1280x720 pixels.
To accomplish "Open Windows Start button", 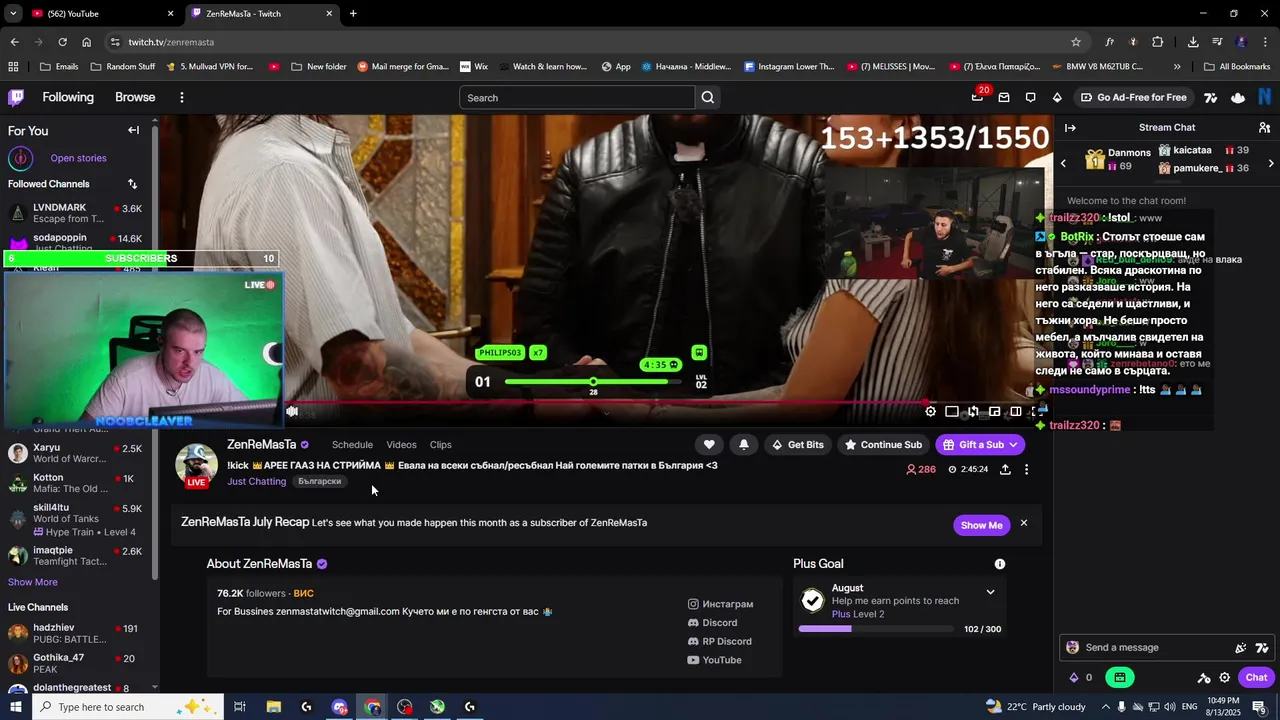I will pyautogui.click(x=15, y=707).
